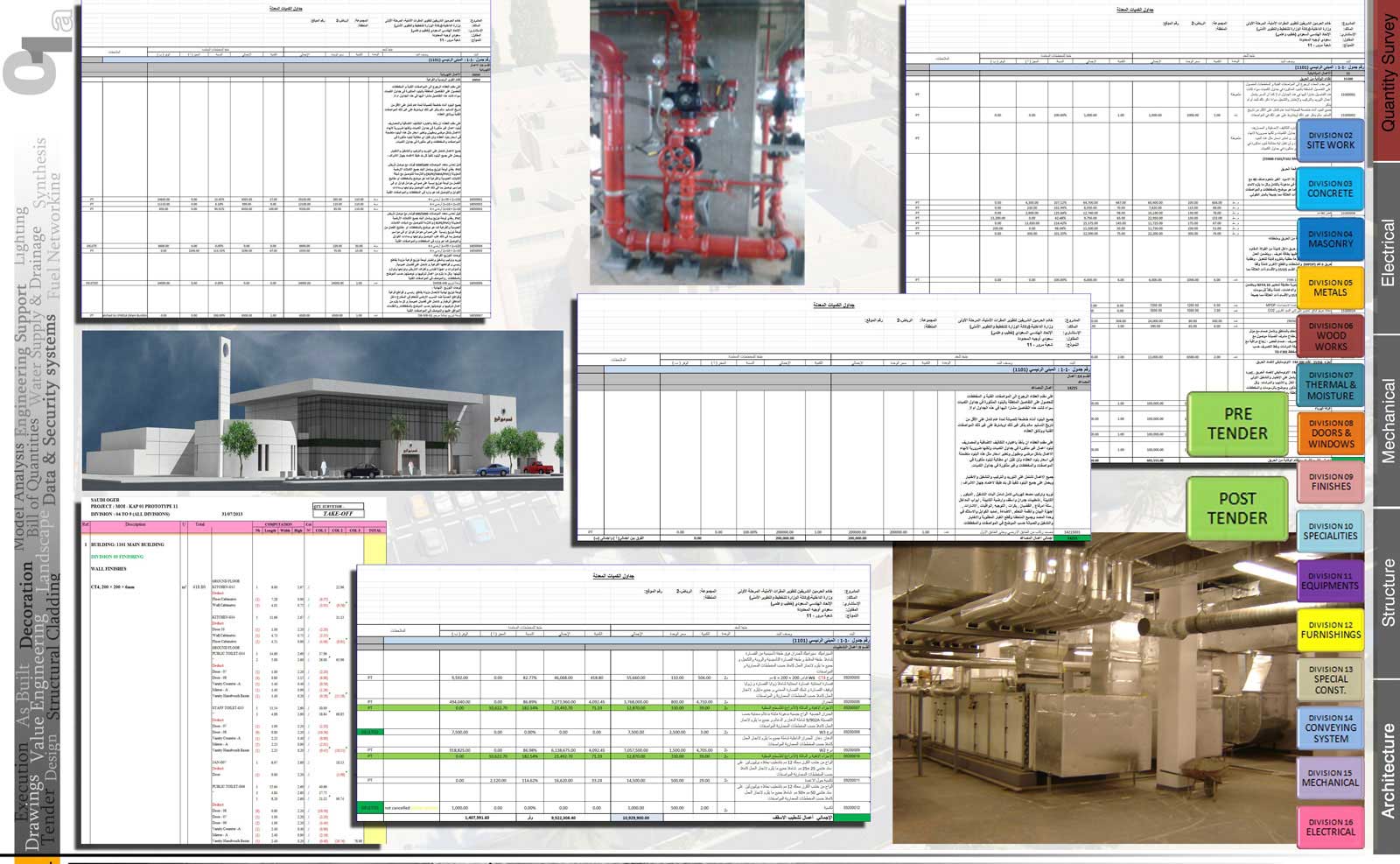Image resolution: width=1400 pixels, height=864 pixels.
Task: Select the Division 03 Concrete button
Action: coord(1330,189)
